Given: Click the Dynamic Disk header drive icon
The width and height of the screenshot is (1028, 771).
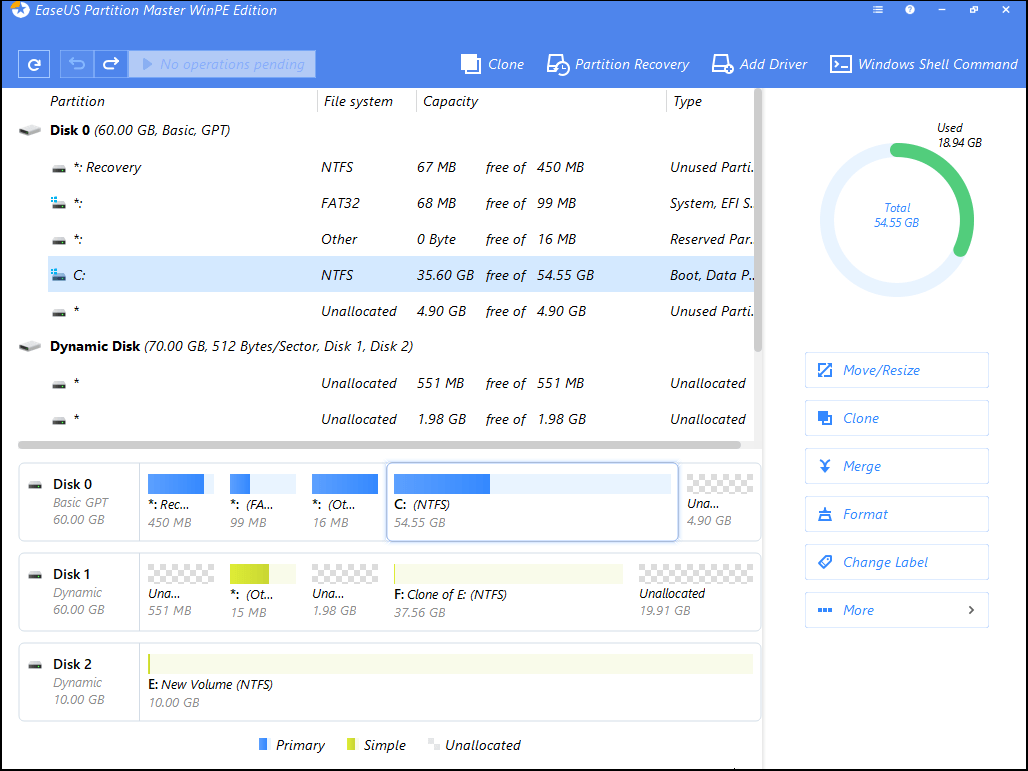Looking at the screenshot, I should click(x=30, y=346).
